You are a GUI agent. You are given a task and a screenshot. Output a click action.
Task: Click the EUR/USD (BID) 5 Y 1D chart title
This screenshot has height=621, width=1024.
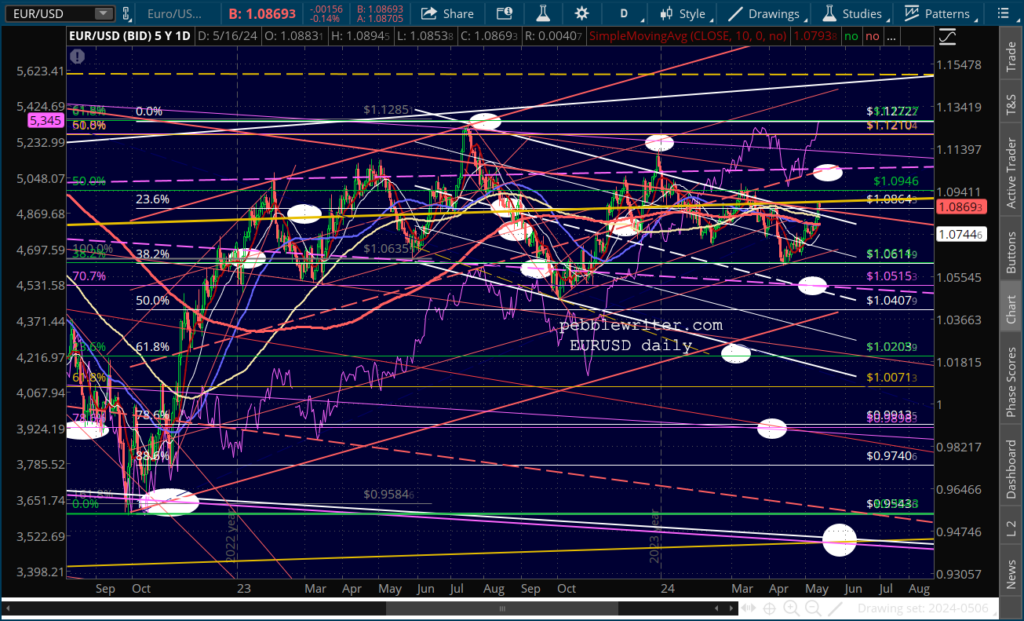pos(130,36)
